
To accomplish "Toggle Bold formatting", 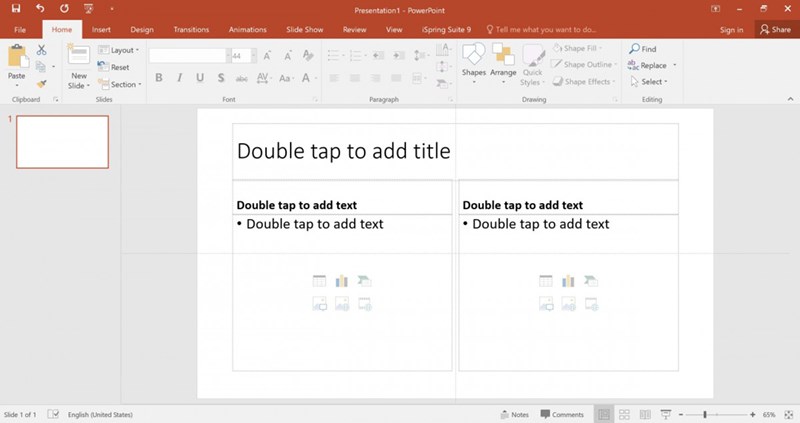I will point(158,78).
